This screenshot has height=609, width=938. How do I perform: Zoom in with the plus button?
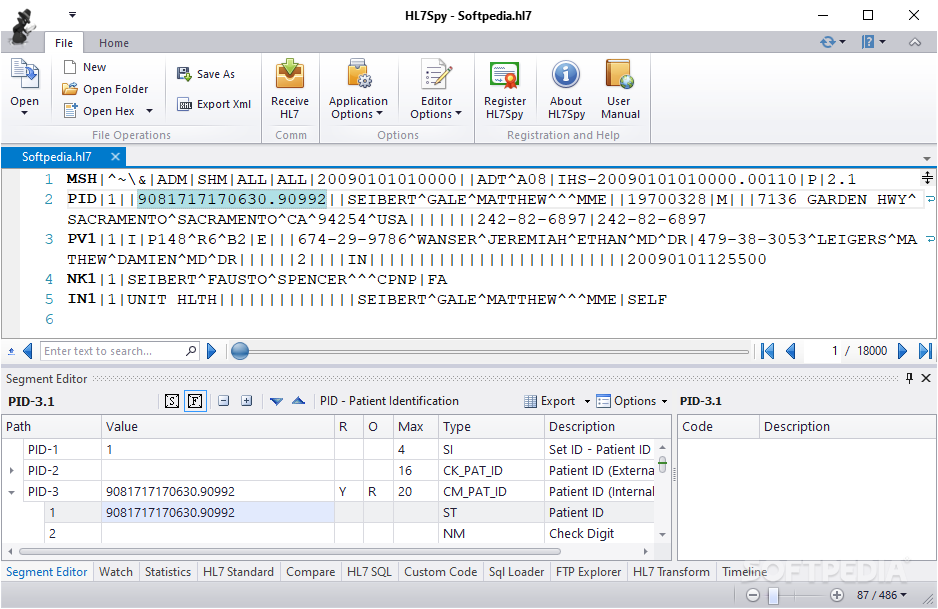pyautogui.click(x=837, y=595)
